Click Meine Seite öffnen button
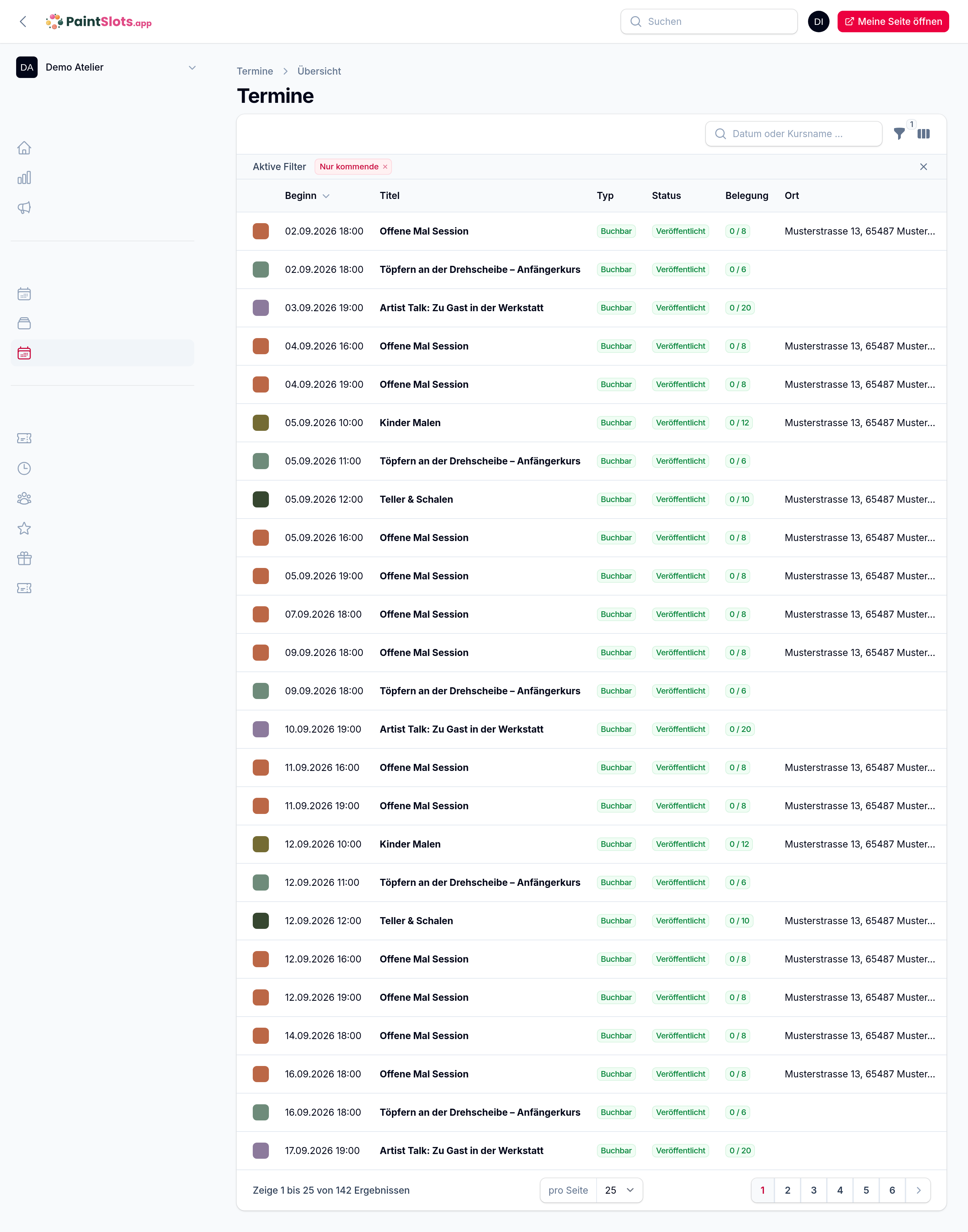 click(893, 22)
